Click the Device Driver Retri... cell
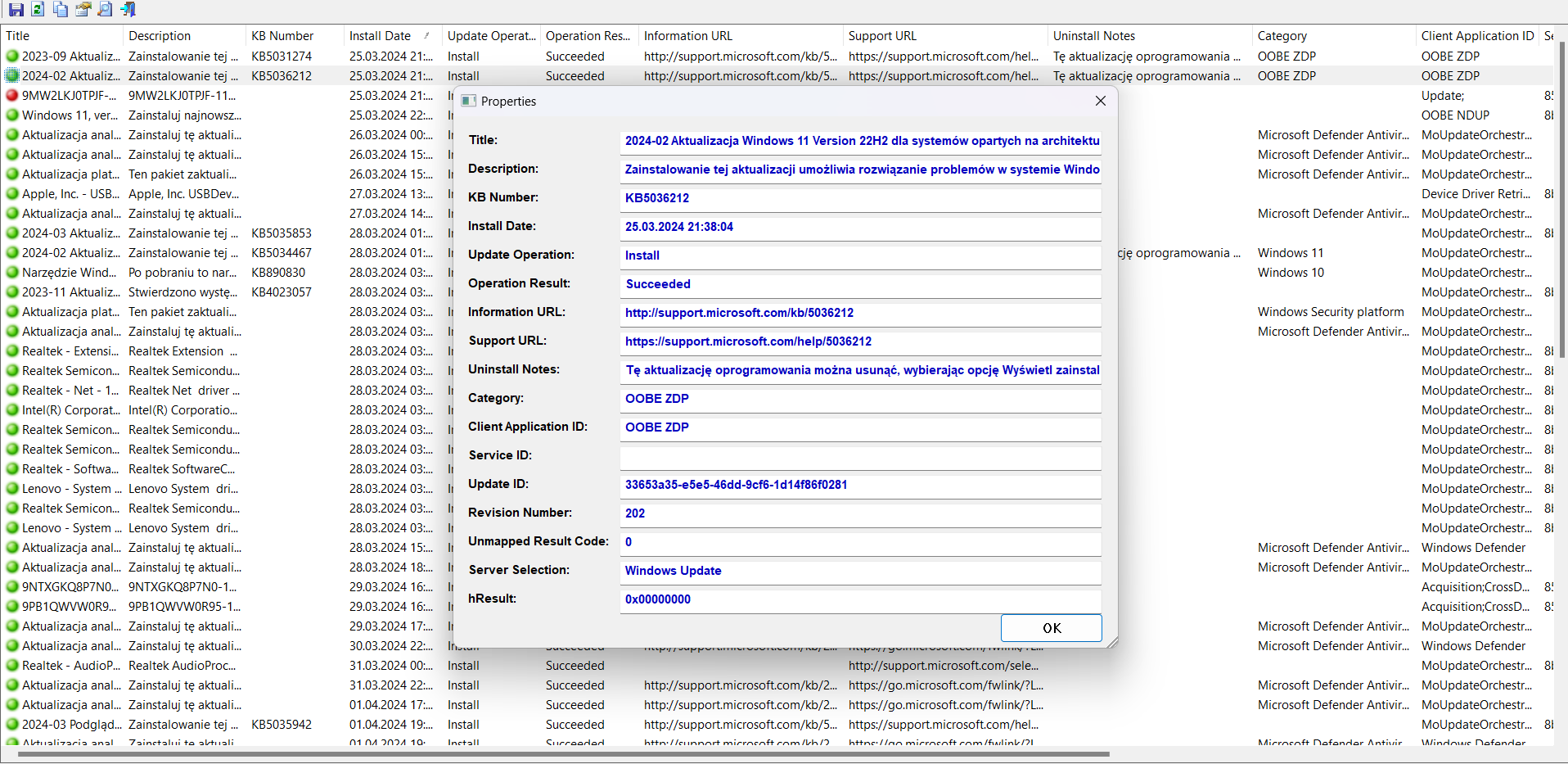This screenshot has width=1568, height=764. click(x=1476, y=194)
